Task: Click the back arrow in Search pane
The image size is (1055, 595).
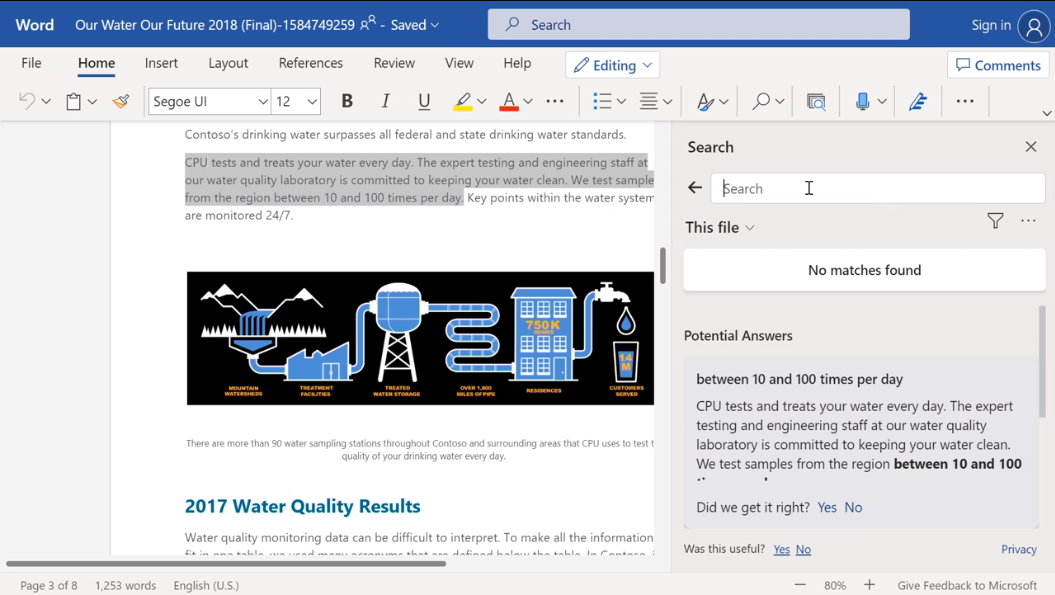Action: pyautogui.click(x=695, y=188)
